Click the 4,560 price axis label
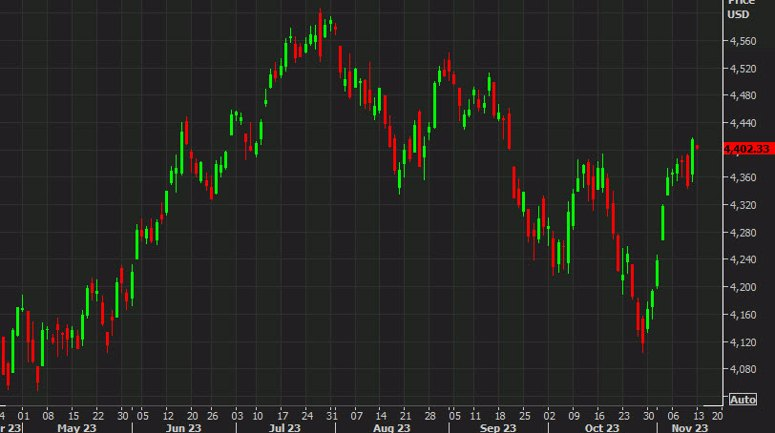This screenshot has width=775, height=433. 744,41
